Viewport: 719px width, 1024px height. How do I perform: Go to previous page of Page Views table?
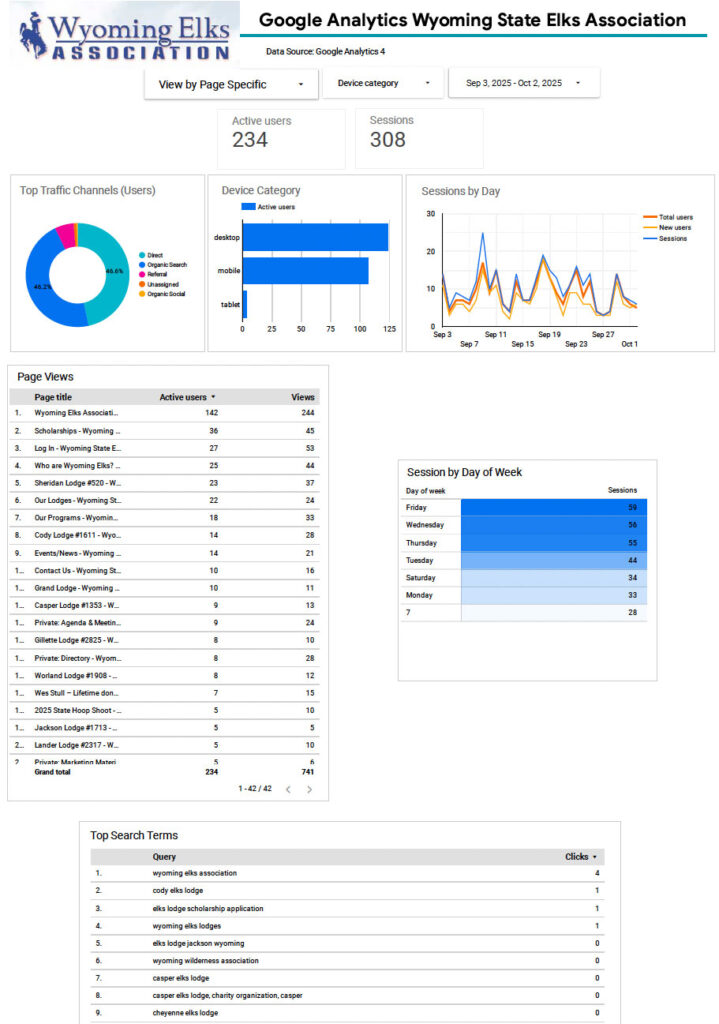pyautogui.click(x=288, y=789)
